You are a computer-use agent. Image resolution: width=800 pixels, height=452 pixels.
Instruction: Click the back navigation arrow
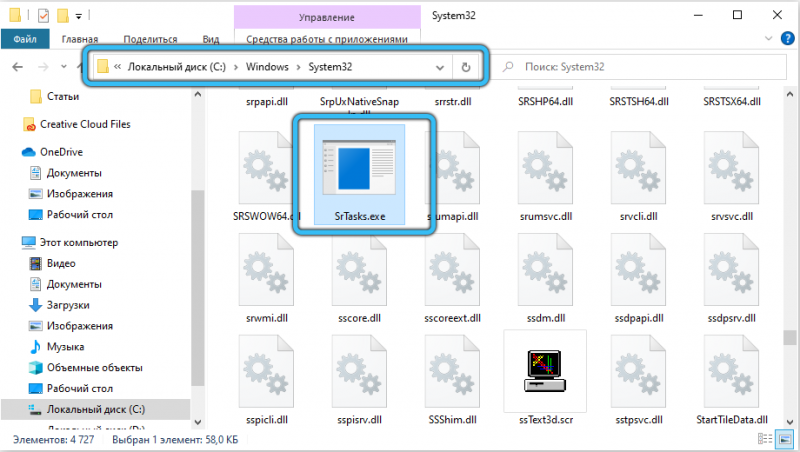[x=17, y=67]
